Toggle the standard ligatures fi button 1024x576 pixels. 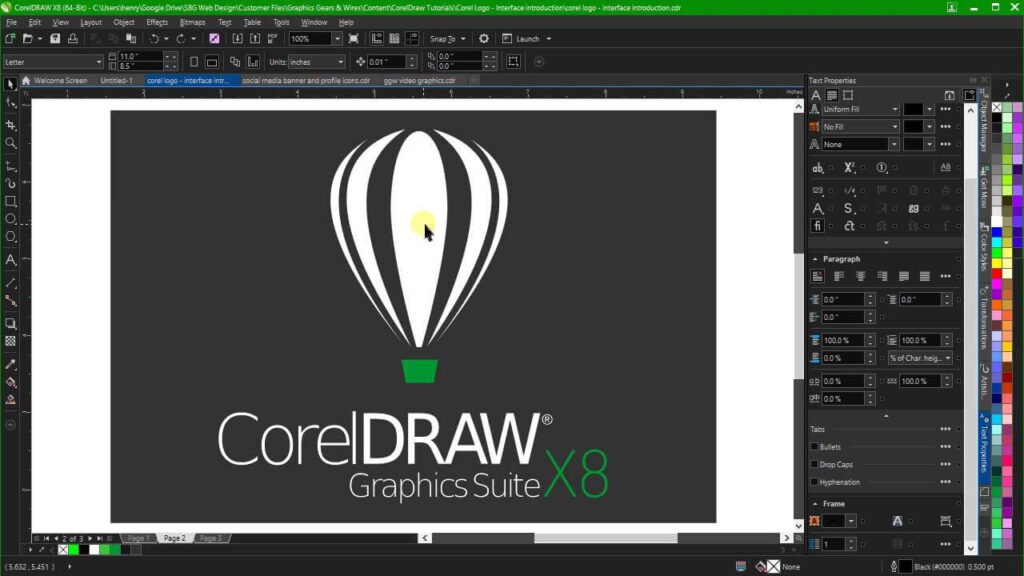(x=818, y=226)
